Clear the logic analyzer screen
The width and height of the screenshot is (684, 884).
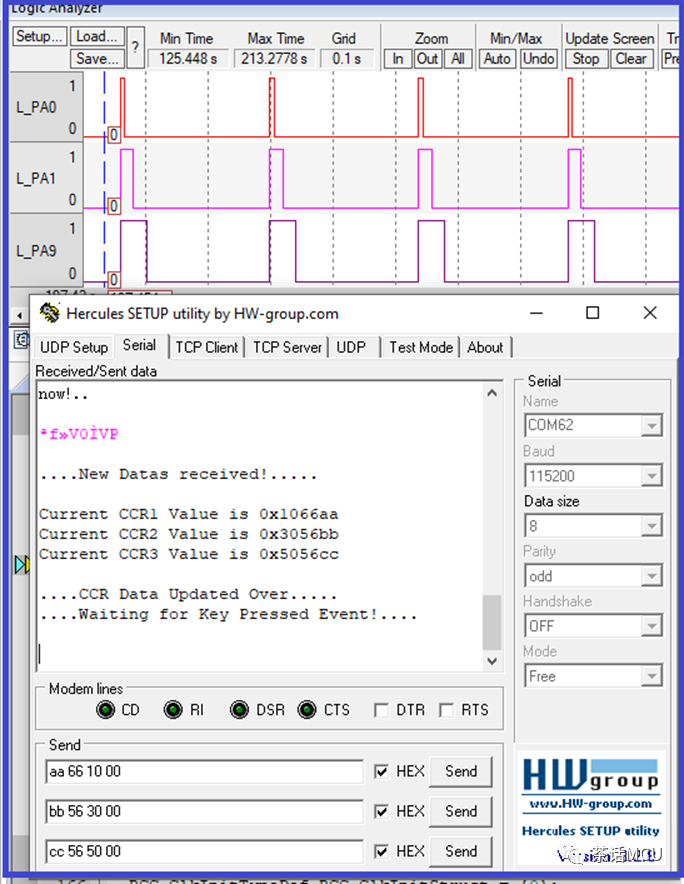click(x=630, y=59)
